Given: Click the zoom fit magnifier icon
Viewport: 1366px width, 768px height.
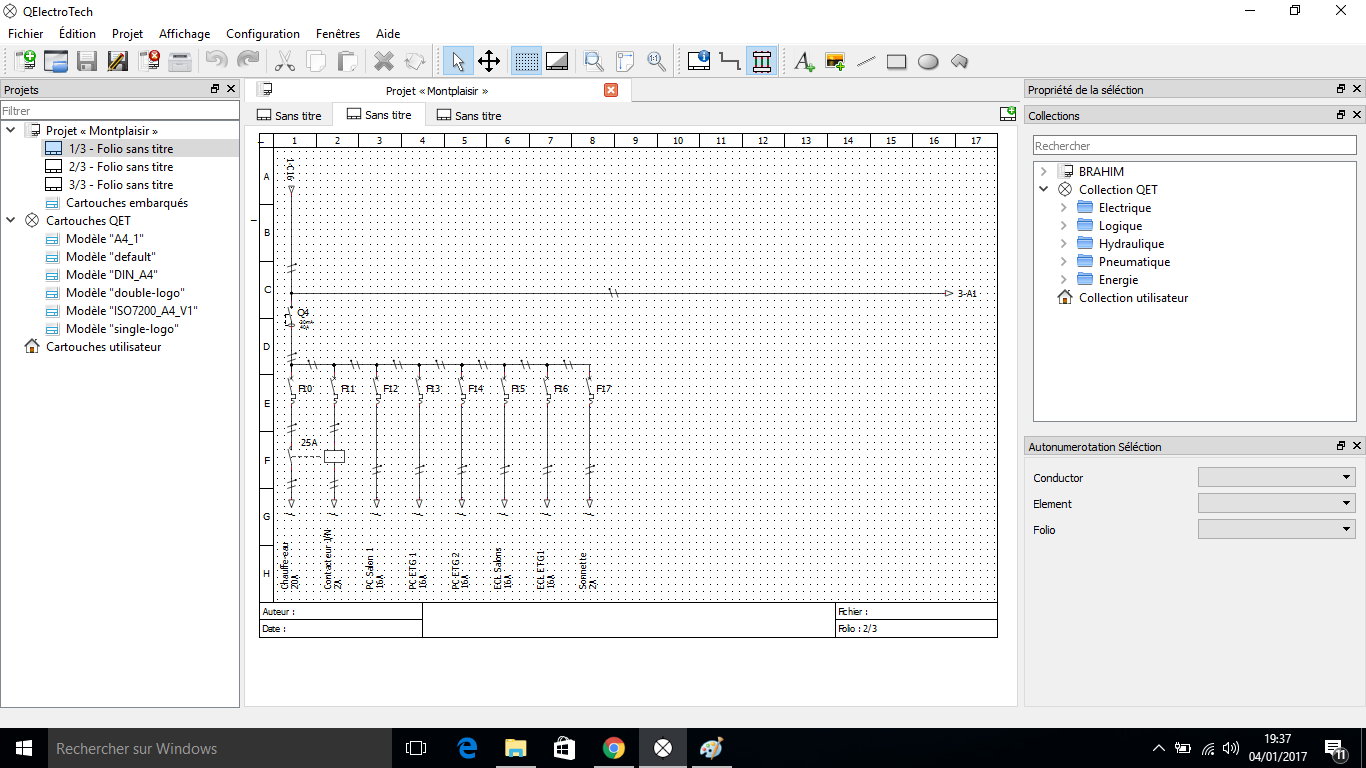Looking at the screenshot, I should tap(594, 61).
